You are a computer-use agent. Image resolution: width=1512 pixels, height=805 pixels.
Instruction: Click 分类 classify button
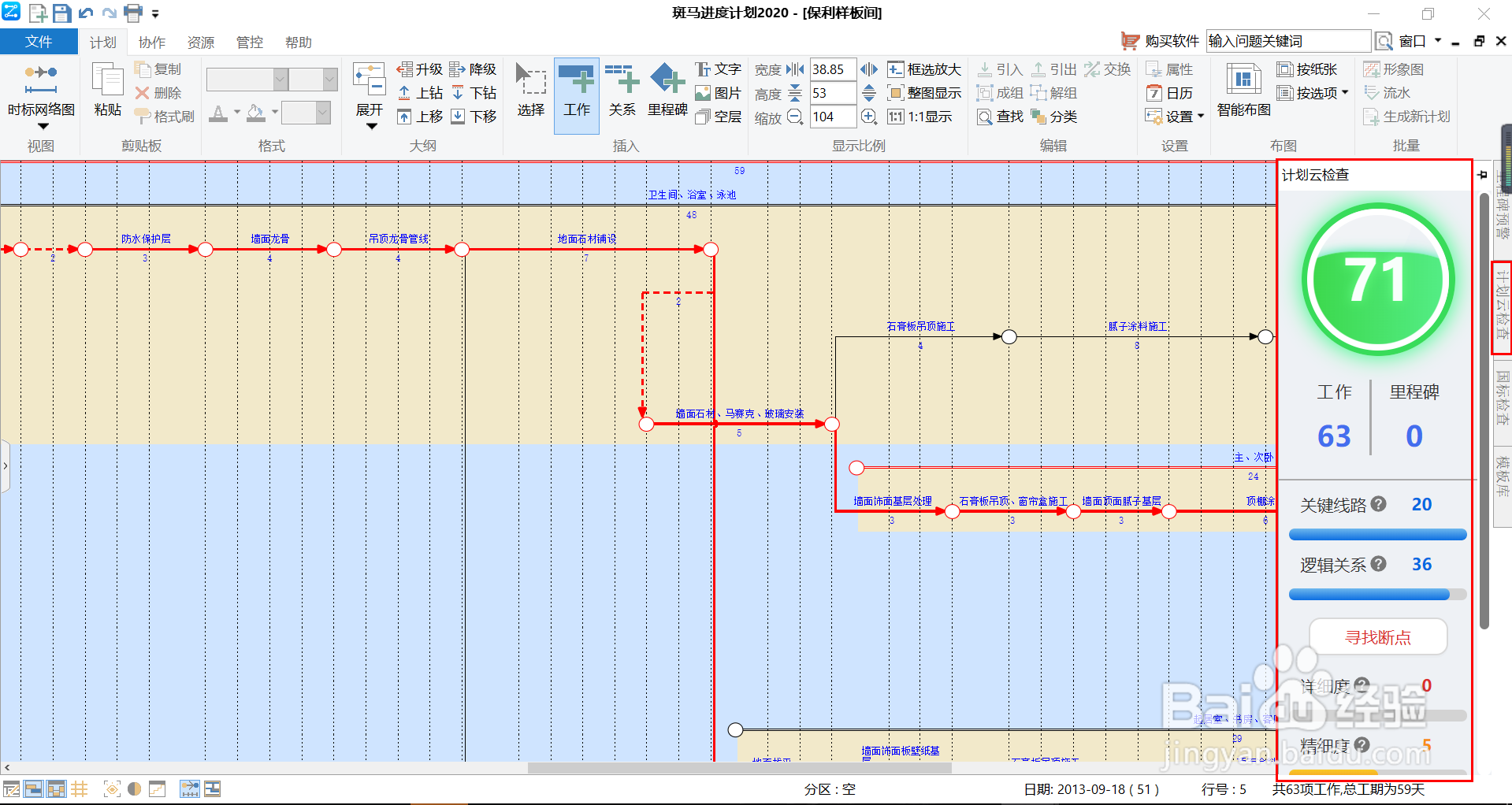[x=1053, y=117]
